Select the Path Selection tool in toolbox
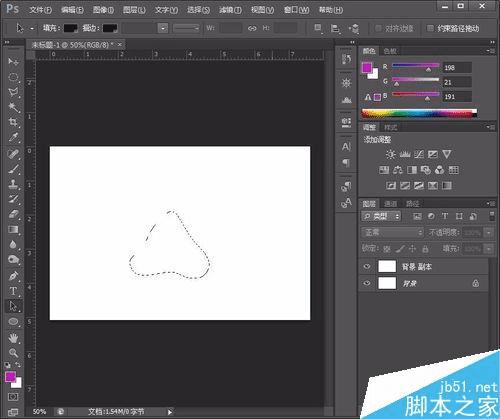This screenshot has width=500, height=419. [13, 306]
